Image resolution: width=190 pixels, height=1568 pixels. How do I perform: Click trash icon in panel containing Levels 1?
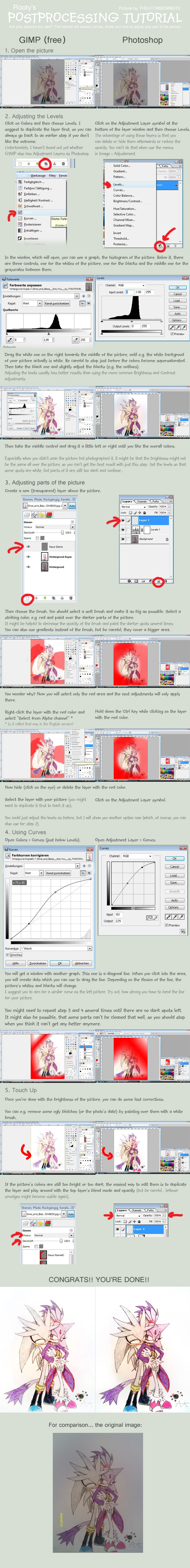coord(166,581)
